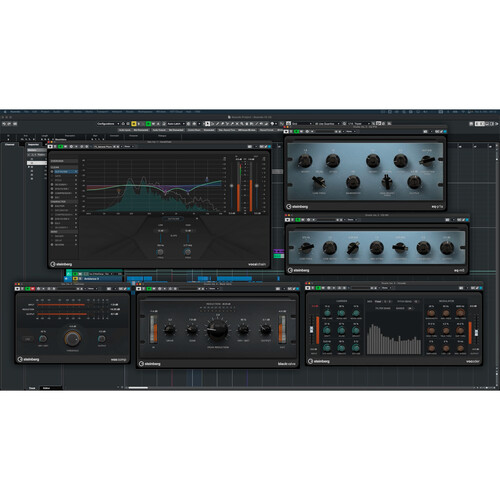Screen dimensions: 500x500
Task: Click the High Atten knob in EQ-P1A
Action: point(400,161)
